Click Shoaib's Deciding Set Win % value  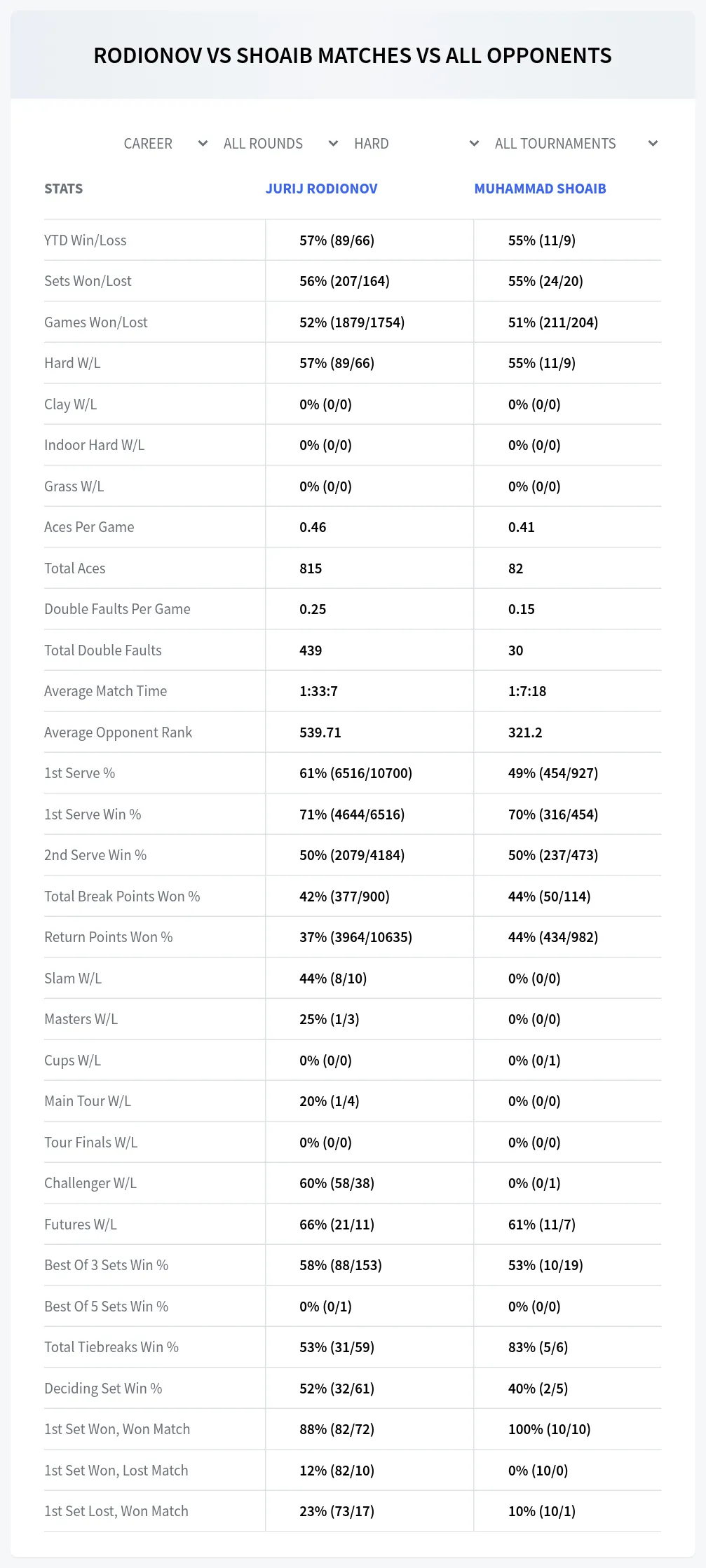(538, 1389)
